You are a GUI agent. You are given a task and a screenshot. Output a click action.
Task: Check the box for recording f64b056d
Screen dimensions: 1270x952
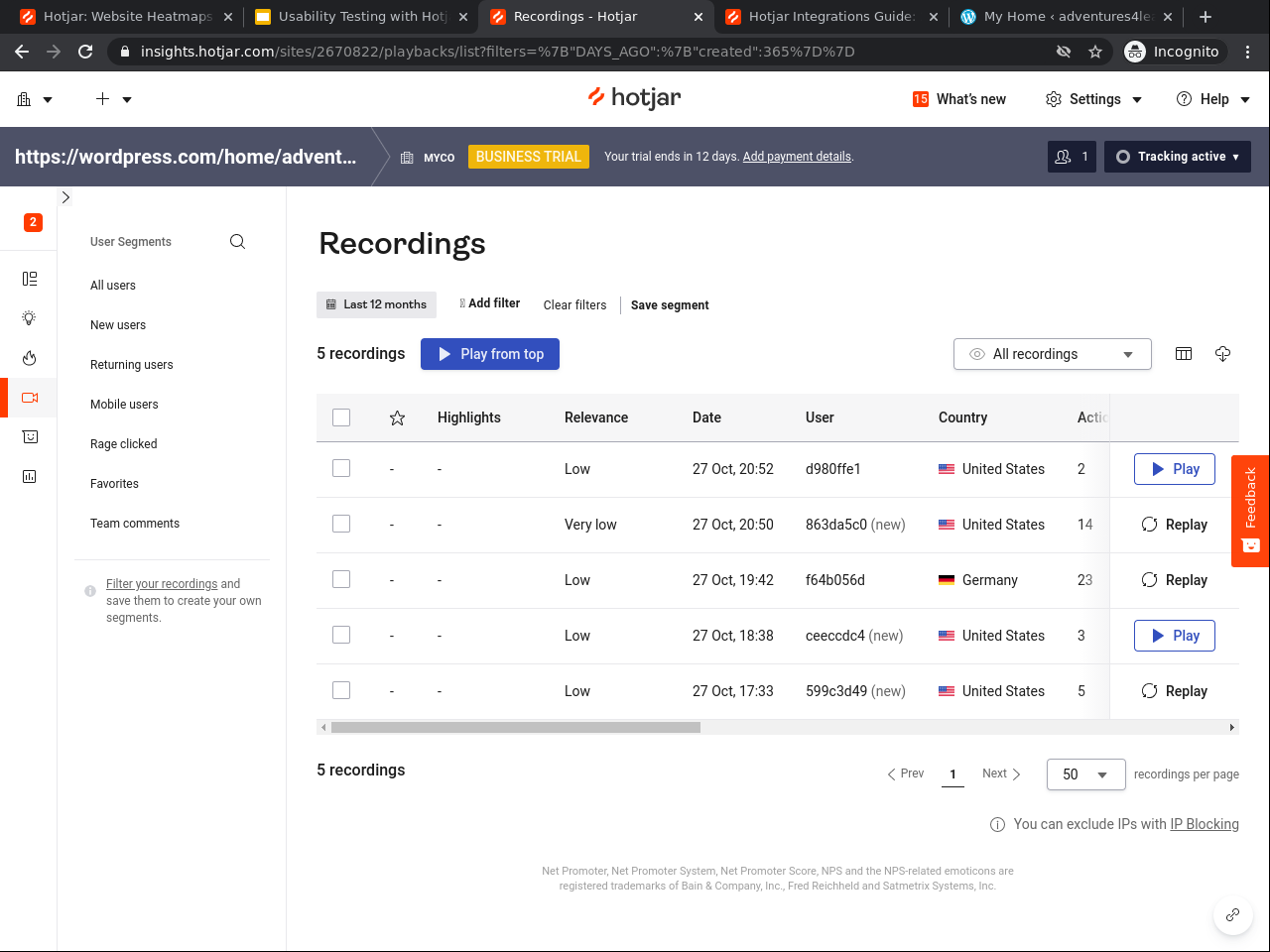341,579
